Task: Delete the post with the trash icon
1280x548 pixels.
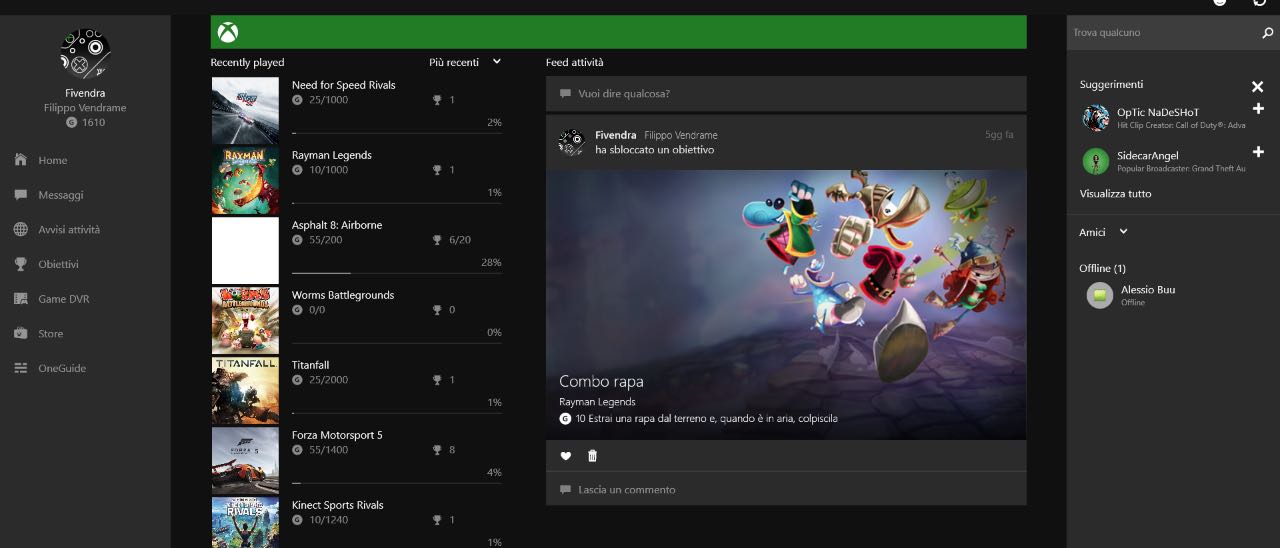Action: pos(592,456)
